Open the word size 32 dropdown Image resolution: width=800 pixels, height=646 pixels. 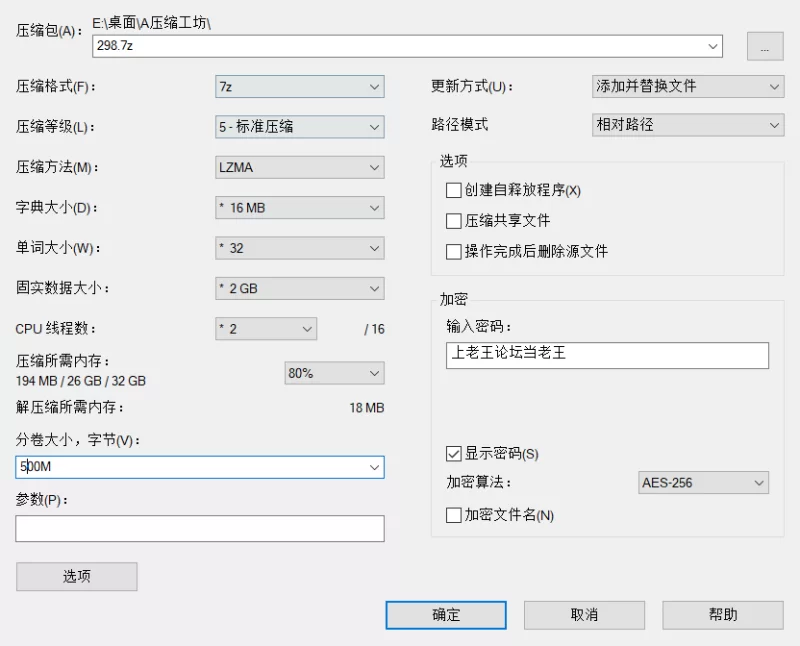point(299,248)
